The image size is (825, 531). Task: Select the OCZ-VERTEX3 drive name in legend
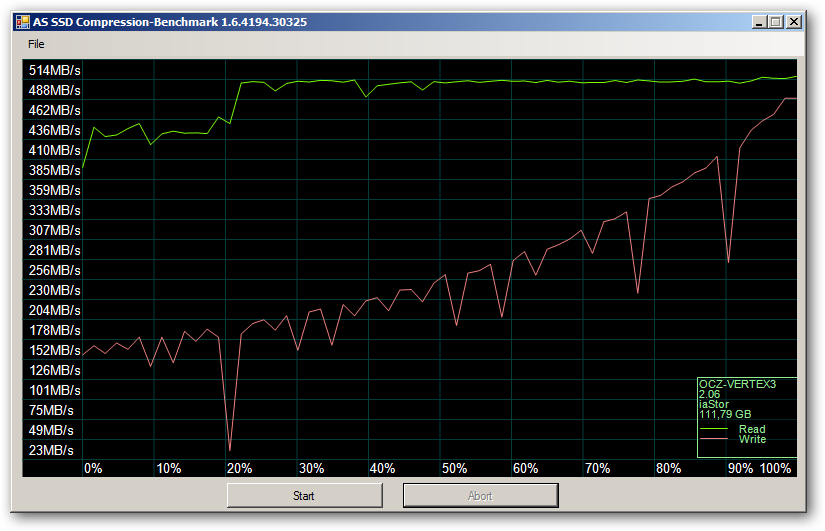click(x=737, y=384)
